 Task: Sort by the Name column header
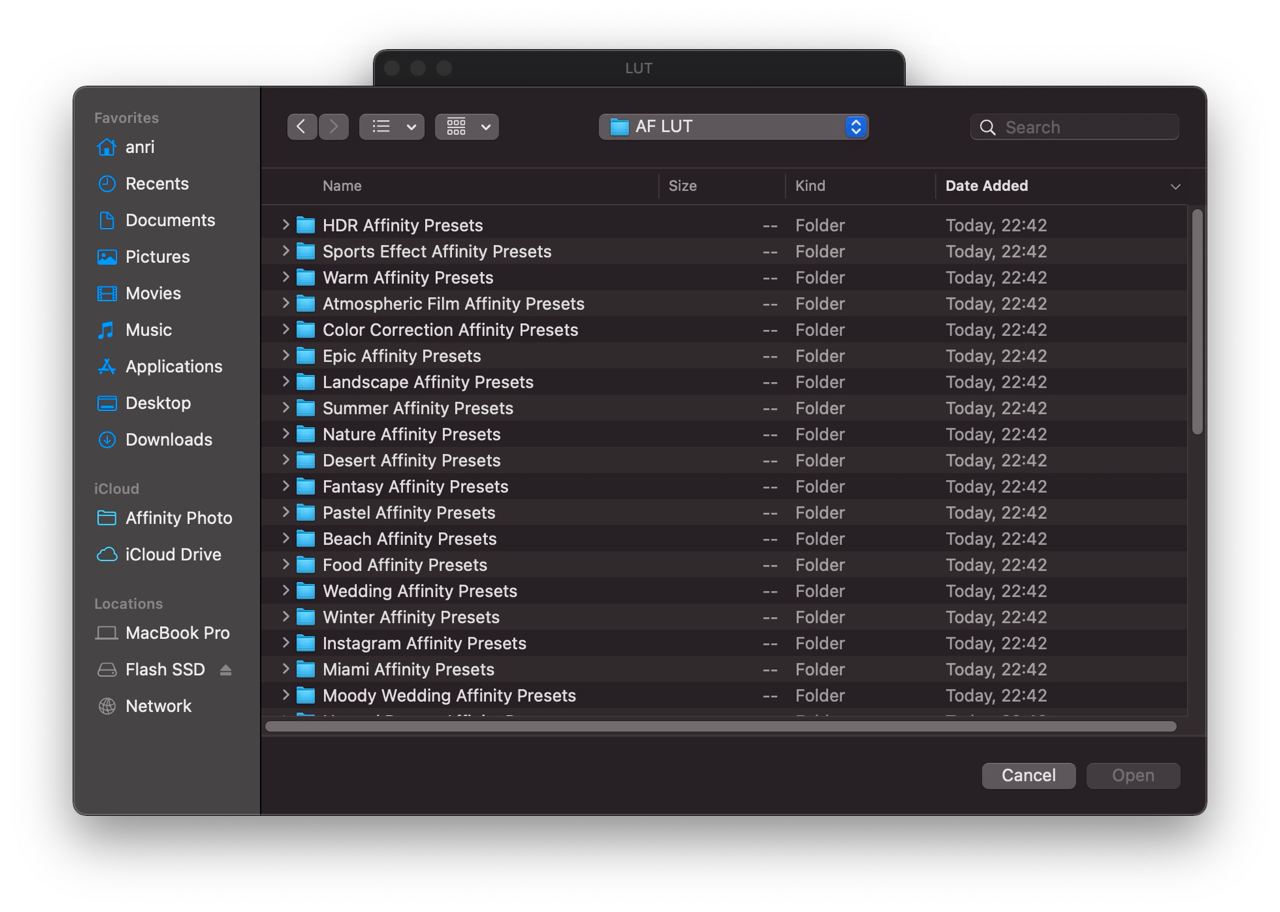342,186
